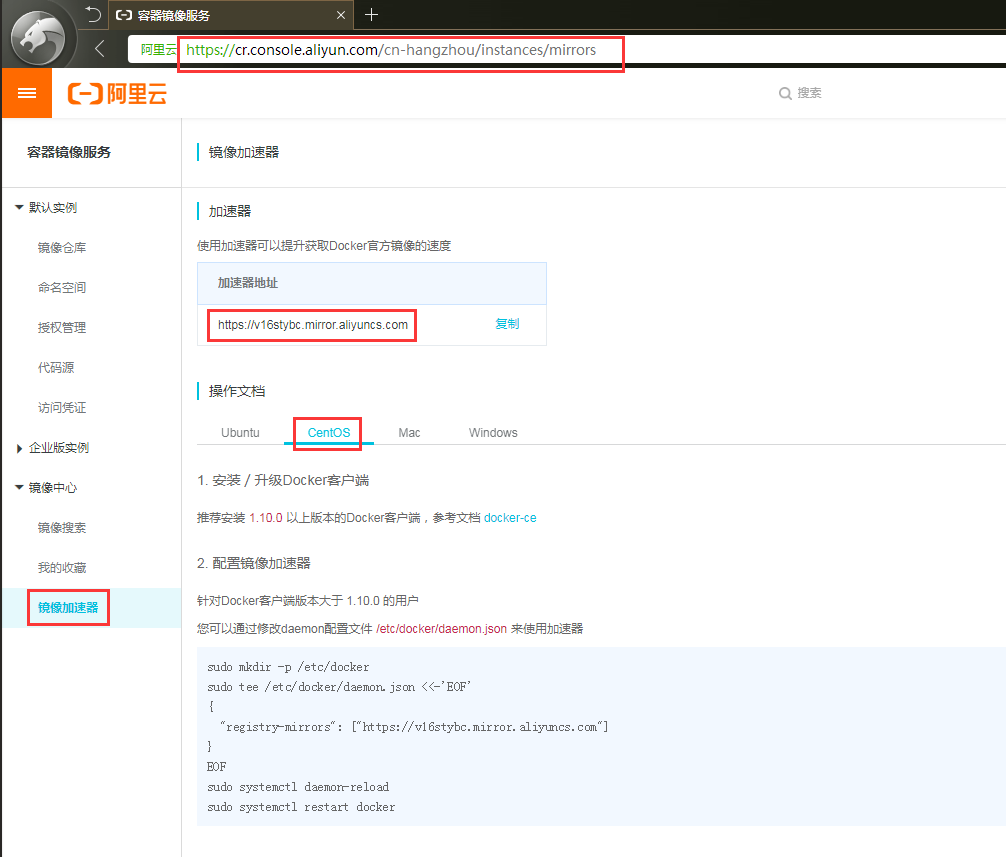
Task: Switch to the Ubuntu tab
Action: 240,432
